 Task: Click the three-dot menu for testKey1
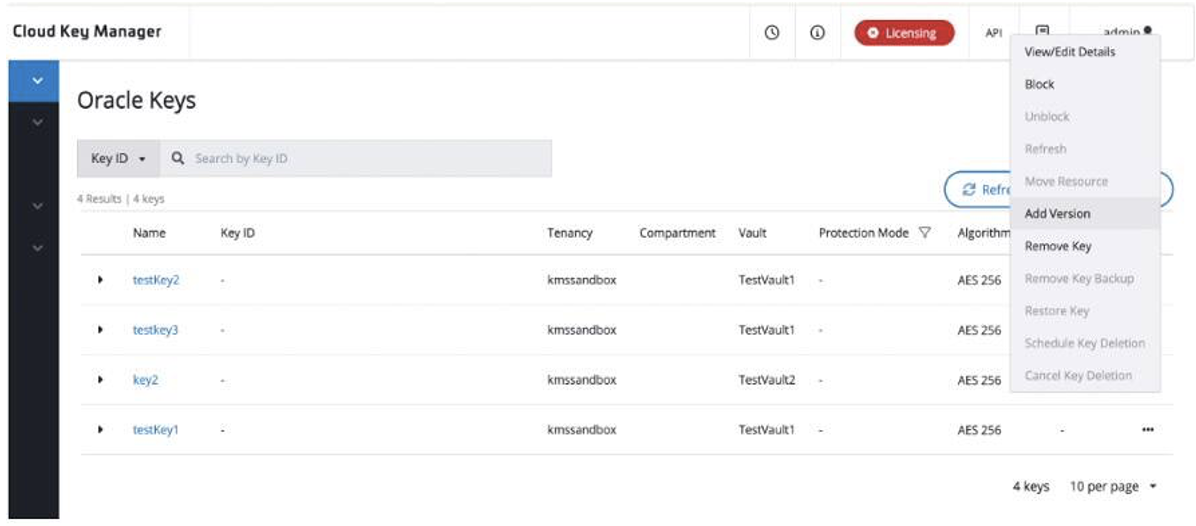[1147, 430]
